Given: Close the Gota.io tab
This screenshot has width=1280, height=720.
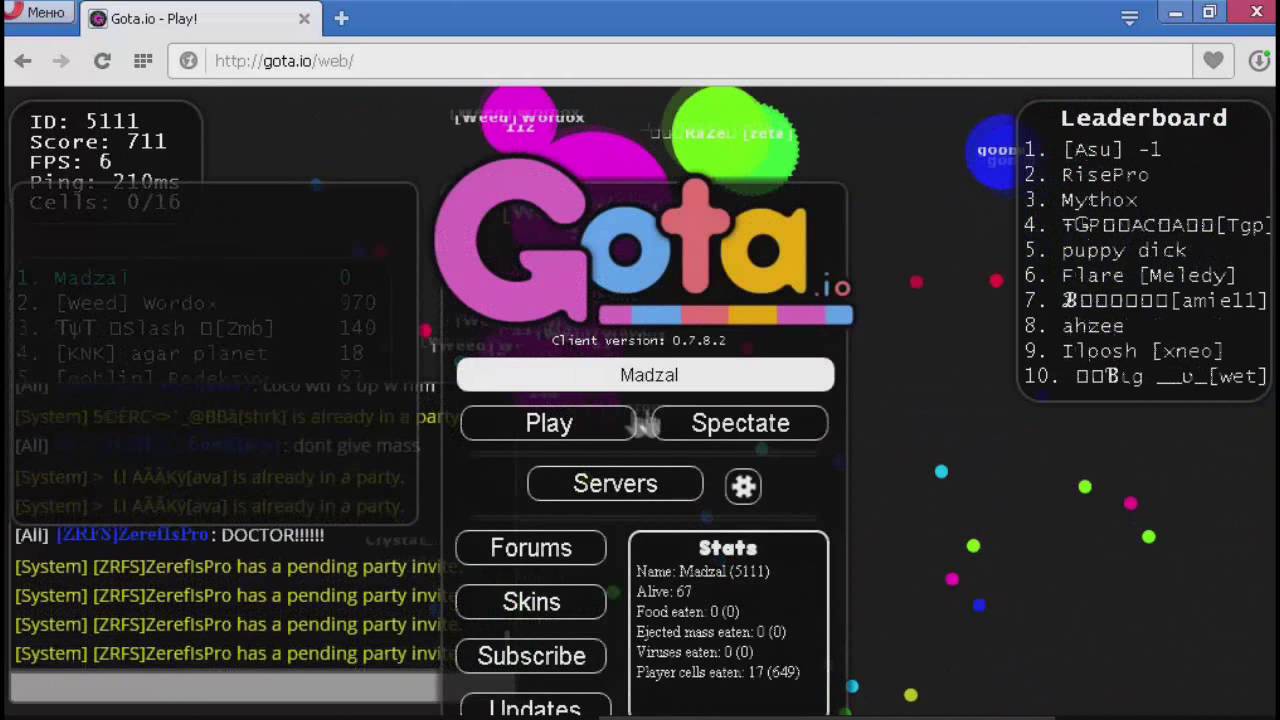Looking at the screenshot, I should 304,18.
